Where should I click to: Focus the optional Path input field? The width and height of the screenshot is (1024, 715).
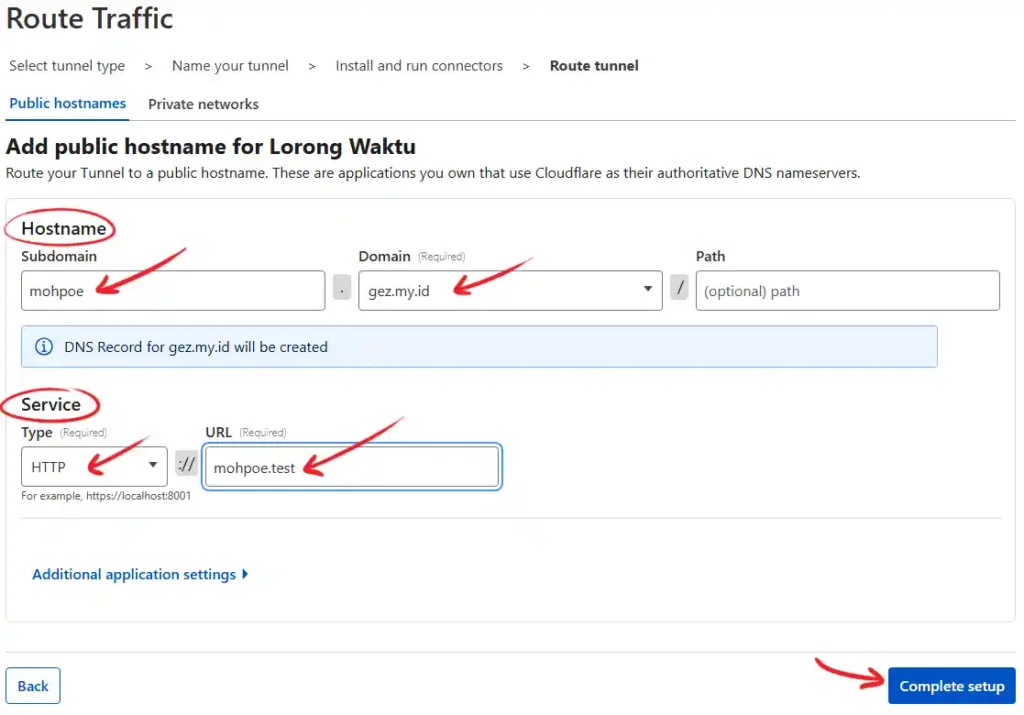[x=847, y=291]
